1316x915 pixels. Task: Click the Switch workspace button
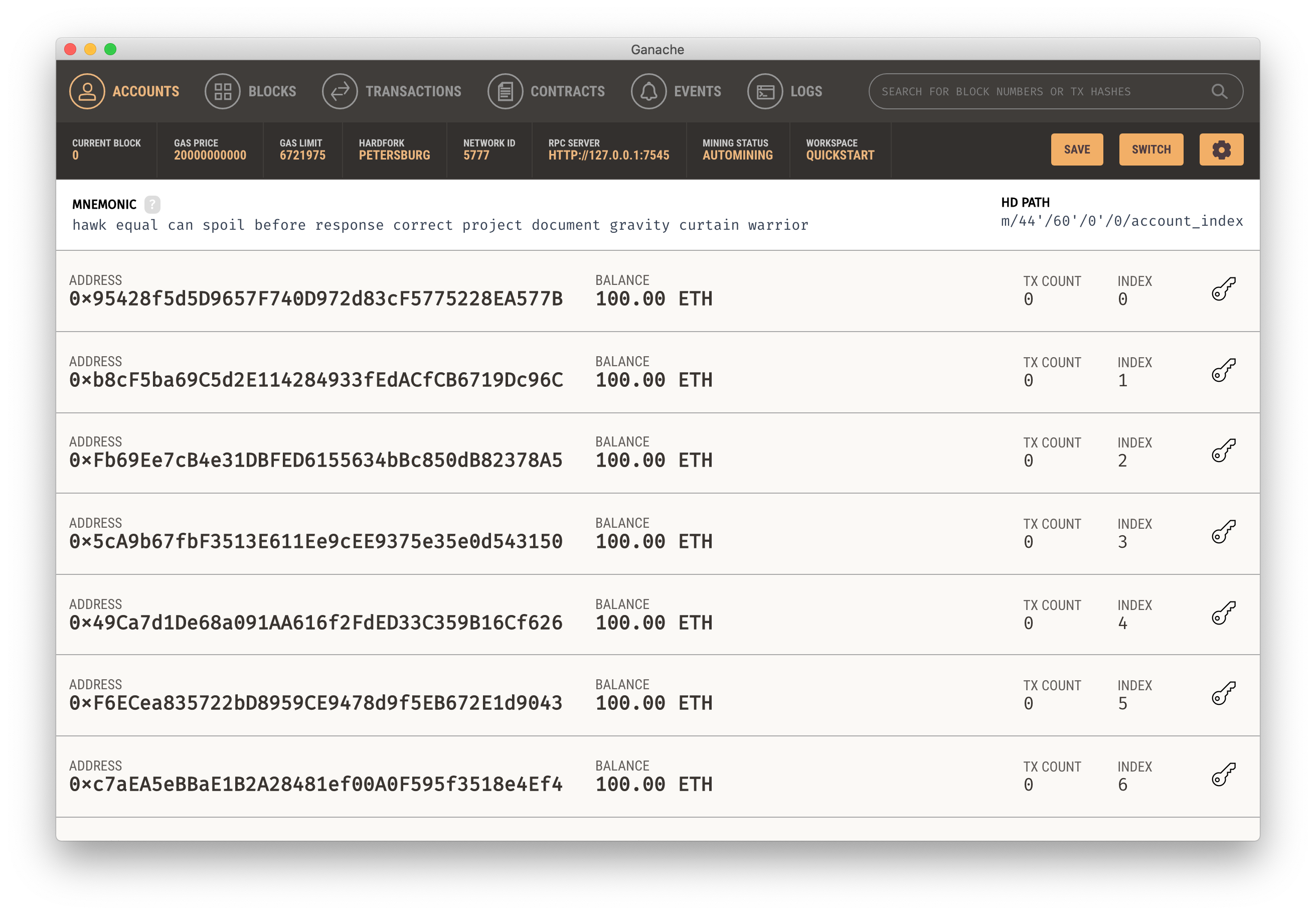pos(1150,149)
